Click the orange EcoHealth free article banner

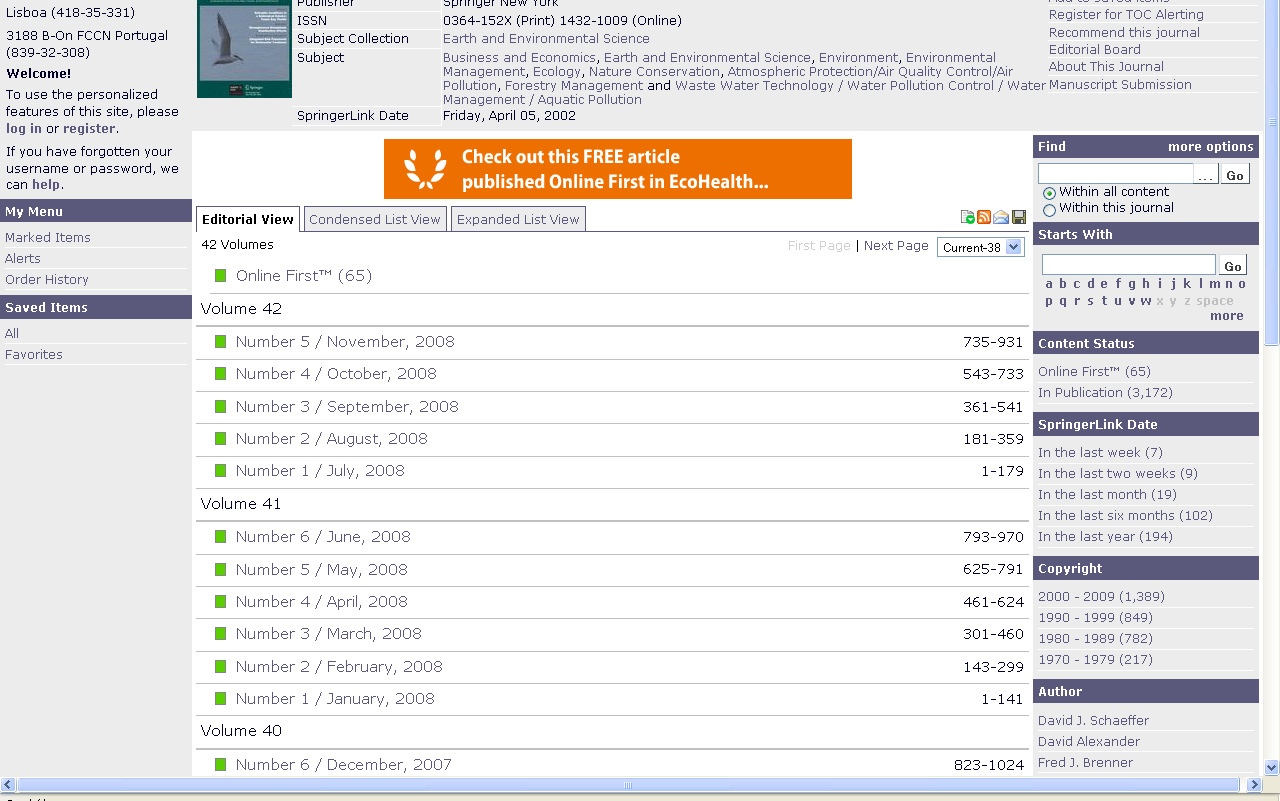coord(618,169)
